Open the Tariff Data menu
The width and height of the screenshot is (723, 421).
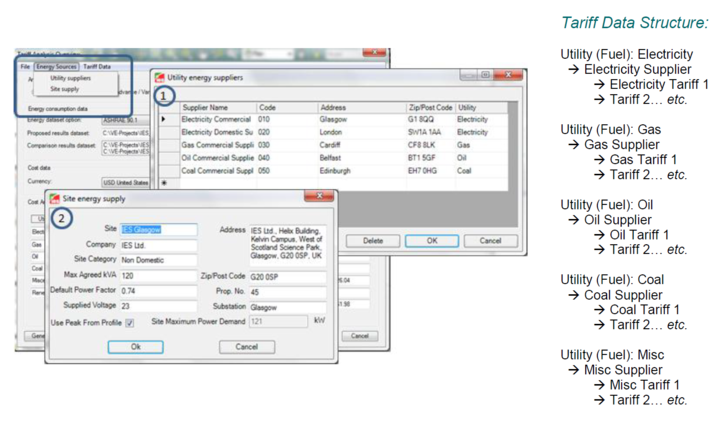point(97,66)
